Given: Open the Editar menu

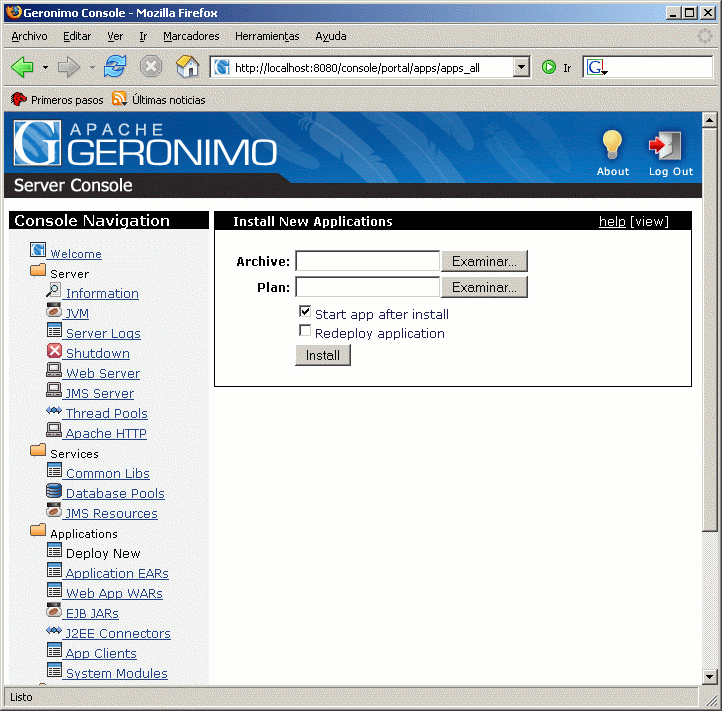Looking at the screenshot, I should pos(77,36).
